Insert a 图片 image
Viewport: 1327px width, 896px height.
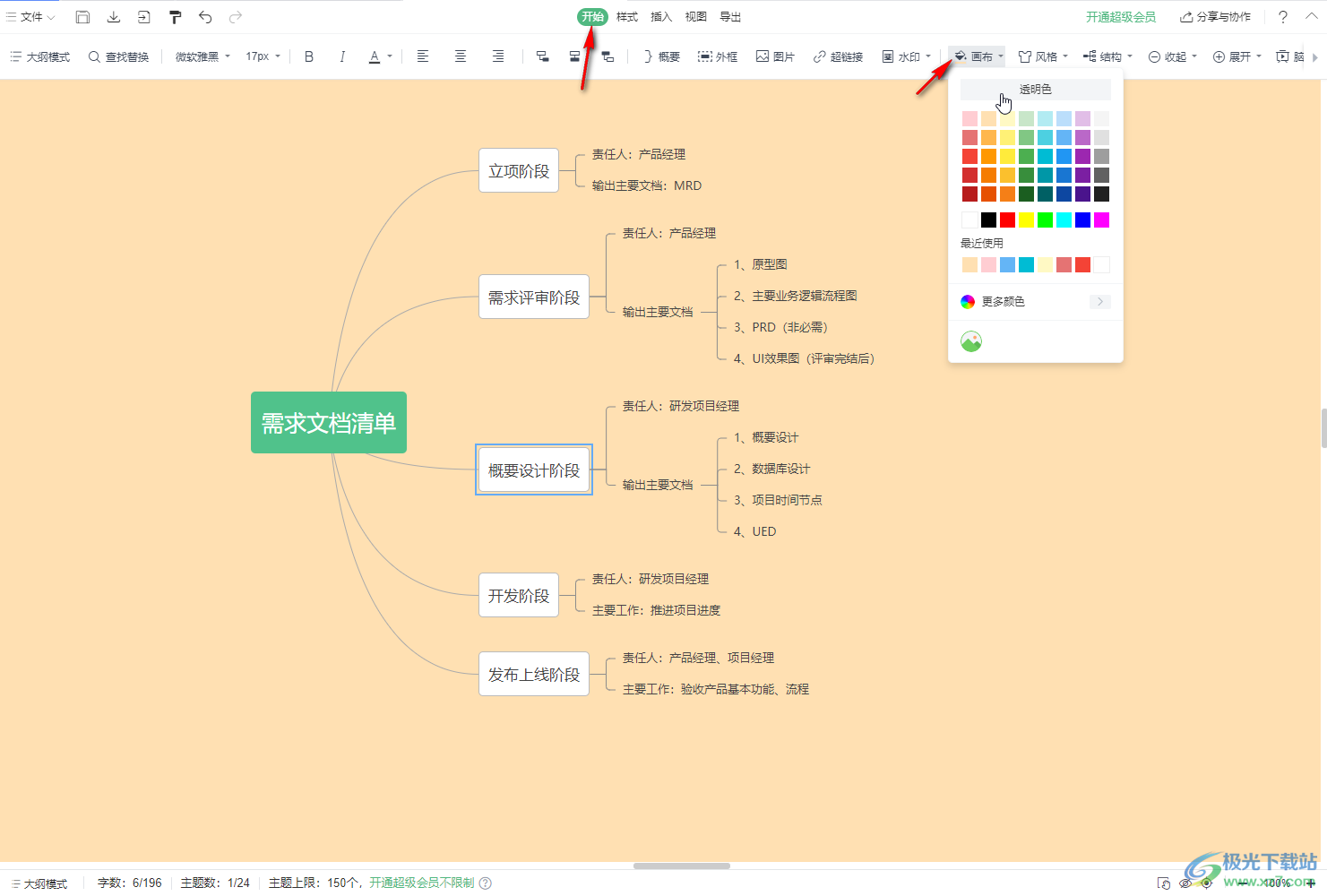pos(775,56)
